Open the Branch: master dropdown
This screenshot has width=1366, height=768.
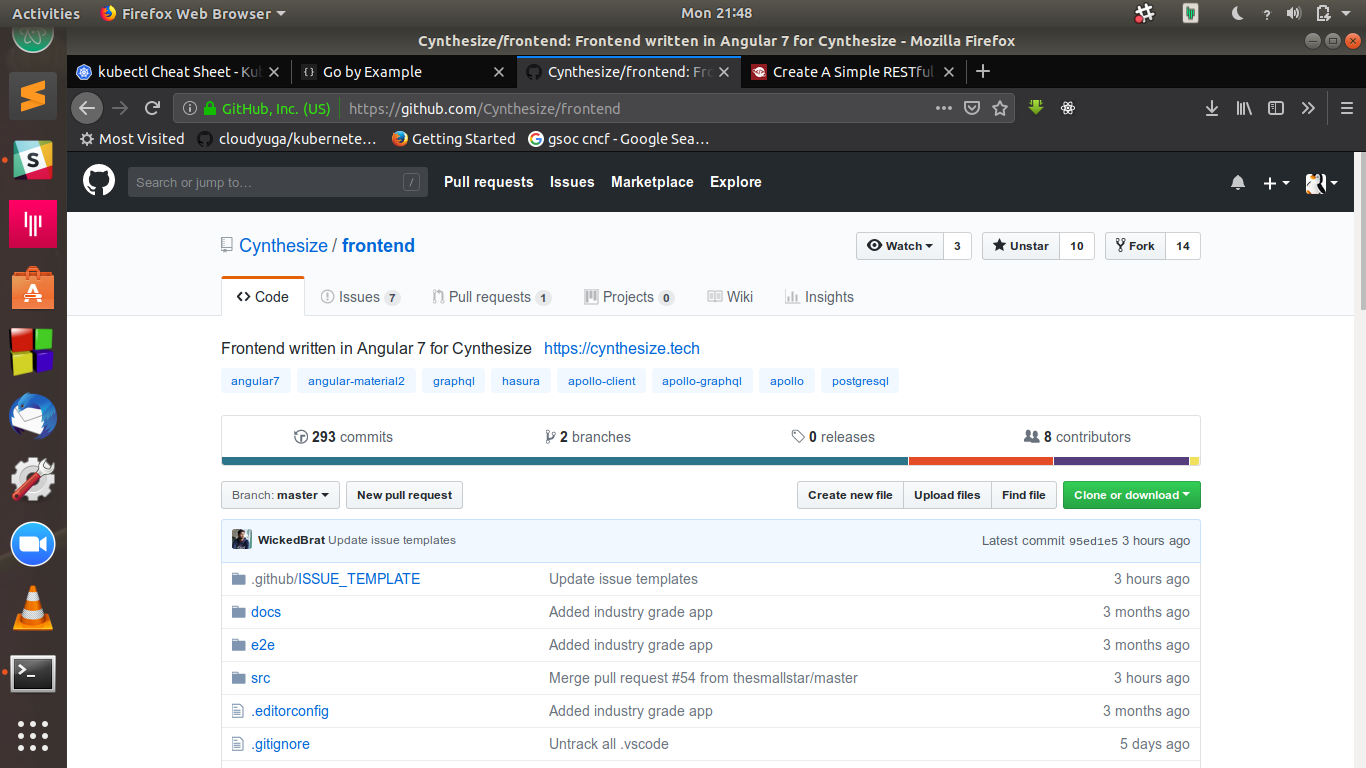[280, 494]
